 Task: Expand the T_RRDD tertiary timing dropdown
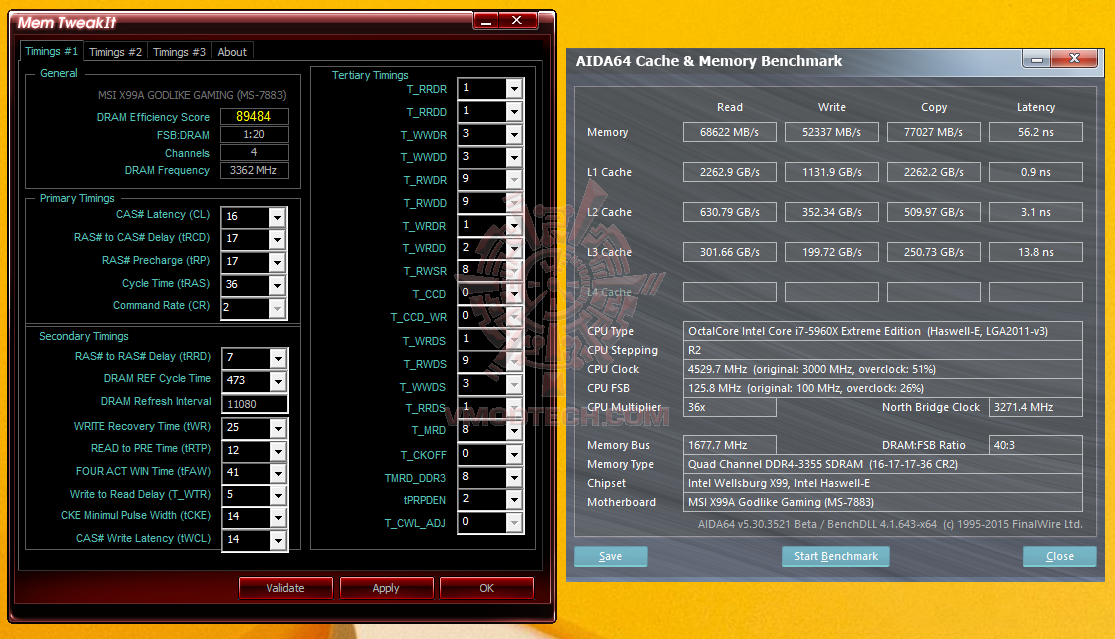pos(514,111)
